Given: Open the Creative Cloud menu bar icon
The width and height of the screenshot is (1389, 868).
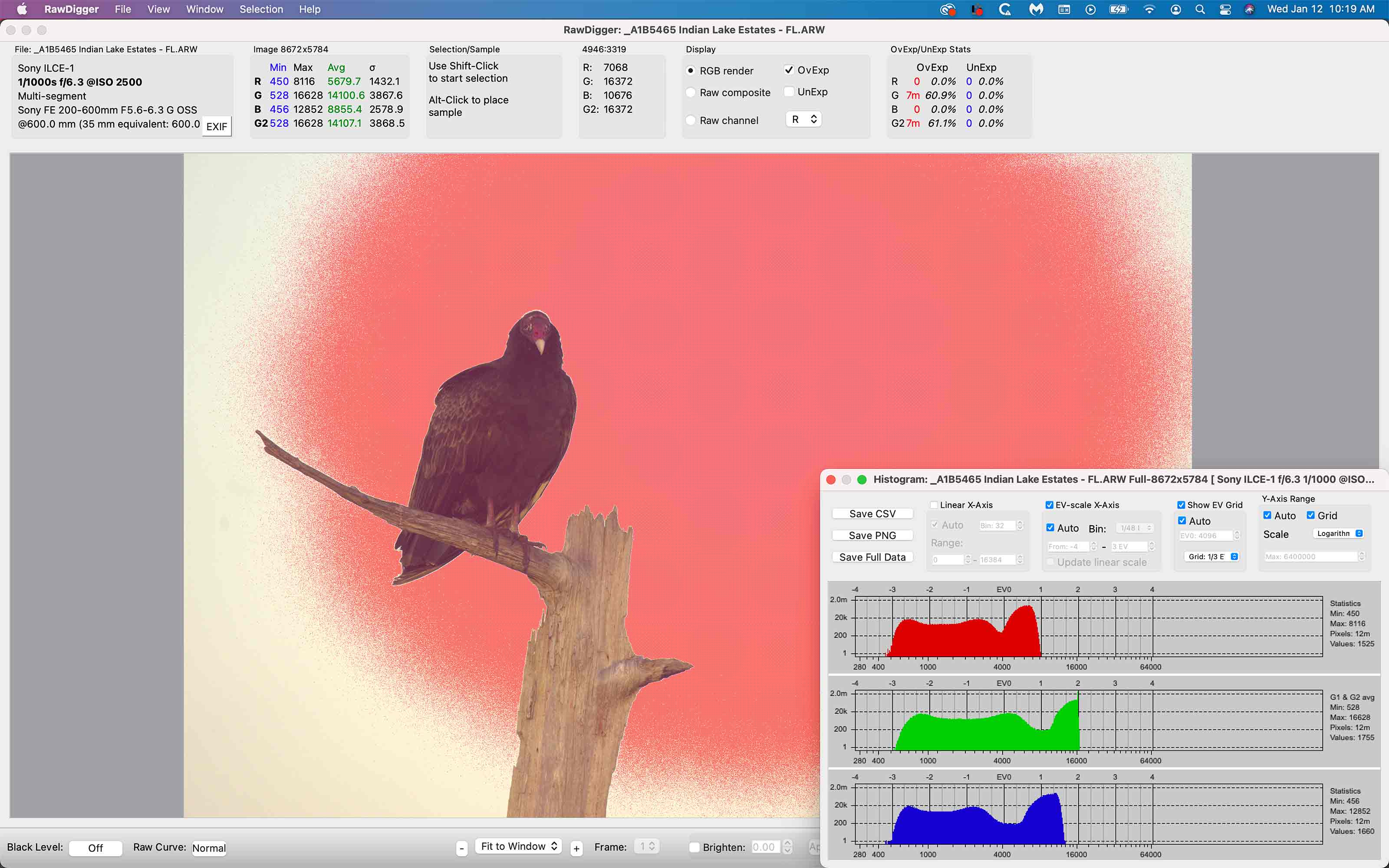Looking at the screenshot, I should (x=948, y=9).
